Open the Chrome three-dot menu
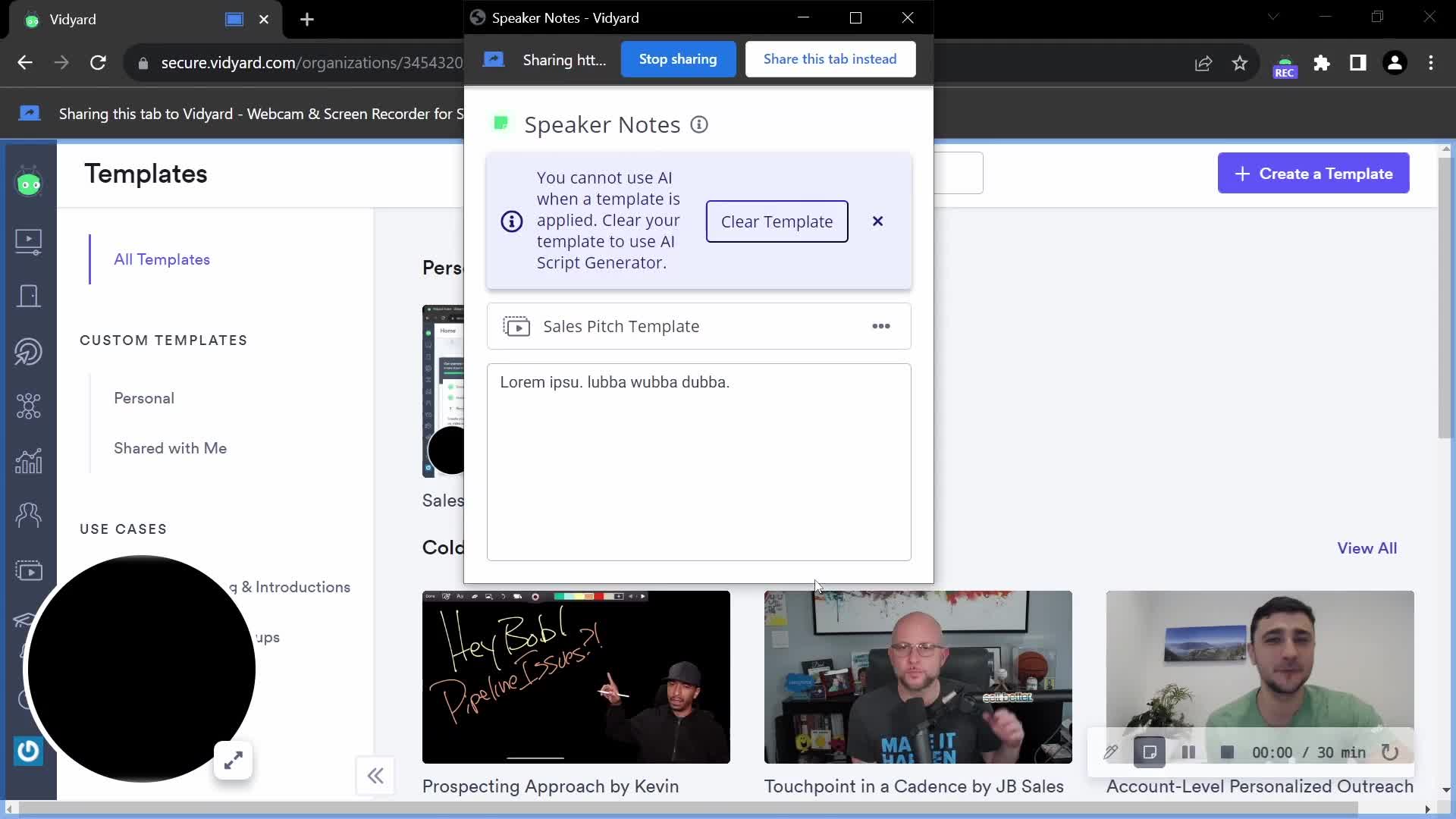This screenshot has width=1456, height=819. click(x=1431, y=63)
